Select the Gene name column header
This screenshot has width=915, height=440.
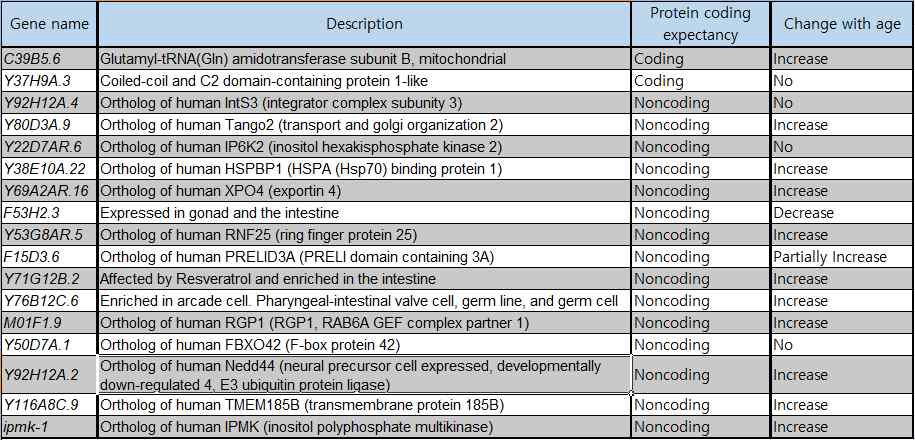coord(49,24)
